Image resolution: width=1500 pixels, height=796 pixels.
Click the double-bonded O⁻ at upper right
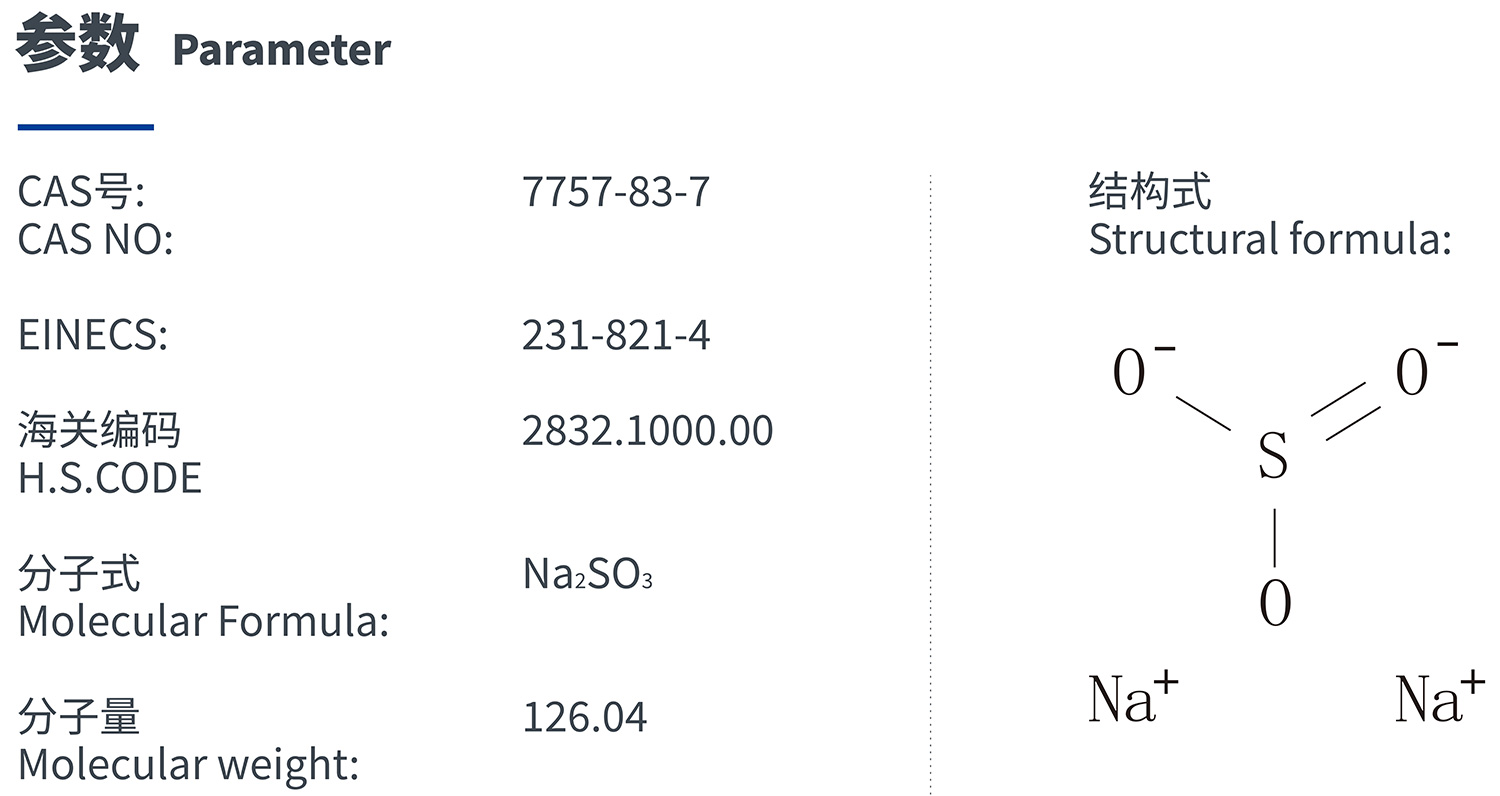click(x=1426, y=368)
